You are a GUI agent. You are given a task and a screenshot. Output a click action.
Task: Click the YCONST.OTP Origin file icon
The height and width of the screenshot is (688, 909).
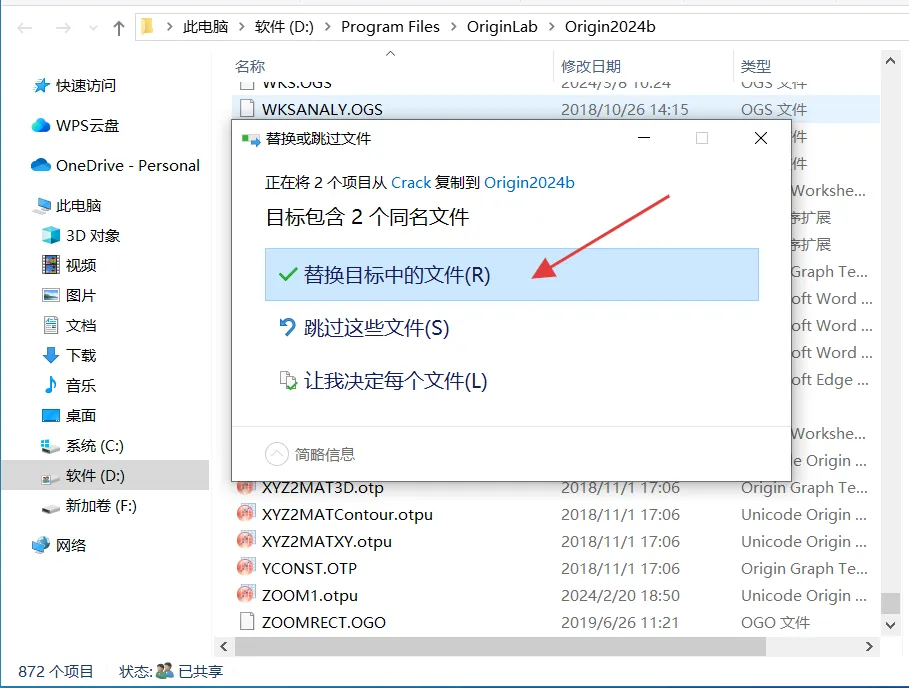point(246,567)
